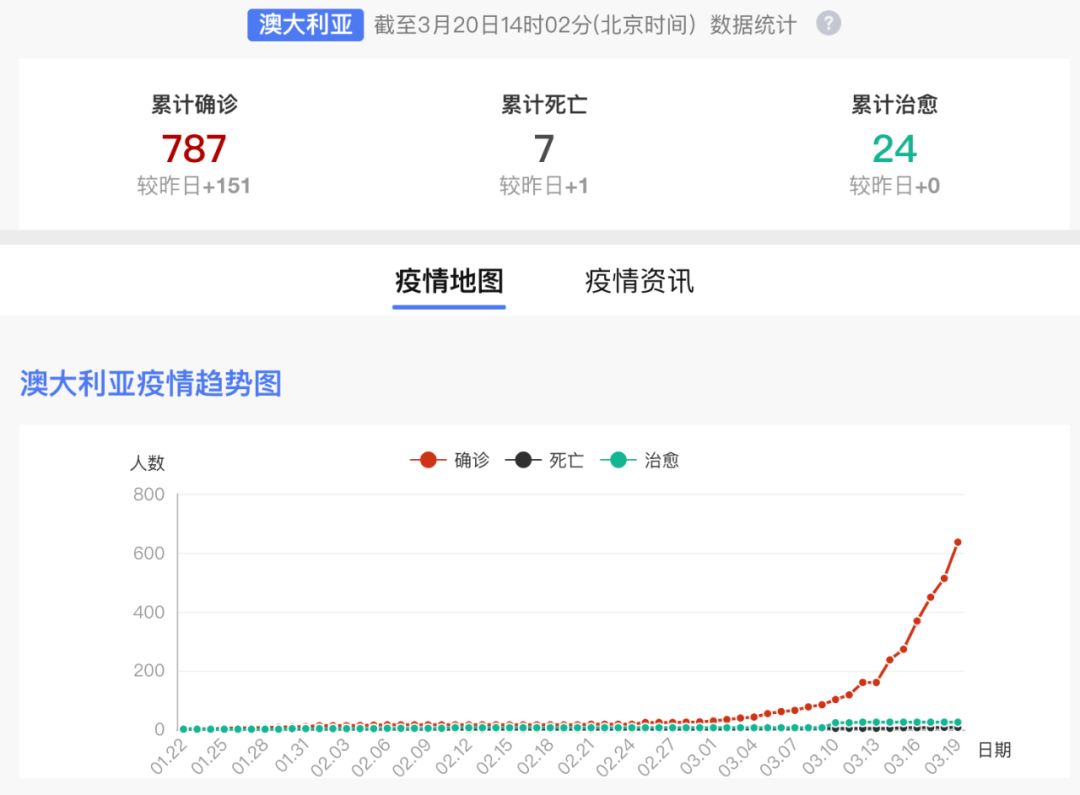Select the red 累计确诊 787 figure
The width and height of the screenshot is (1080, 795).
coord(194,149)
